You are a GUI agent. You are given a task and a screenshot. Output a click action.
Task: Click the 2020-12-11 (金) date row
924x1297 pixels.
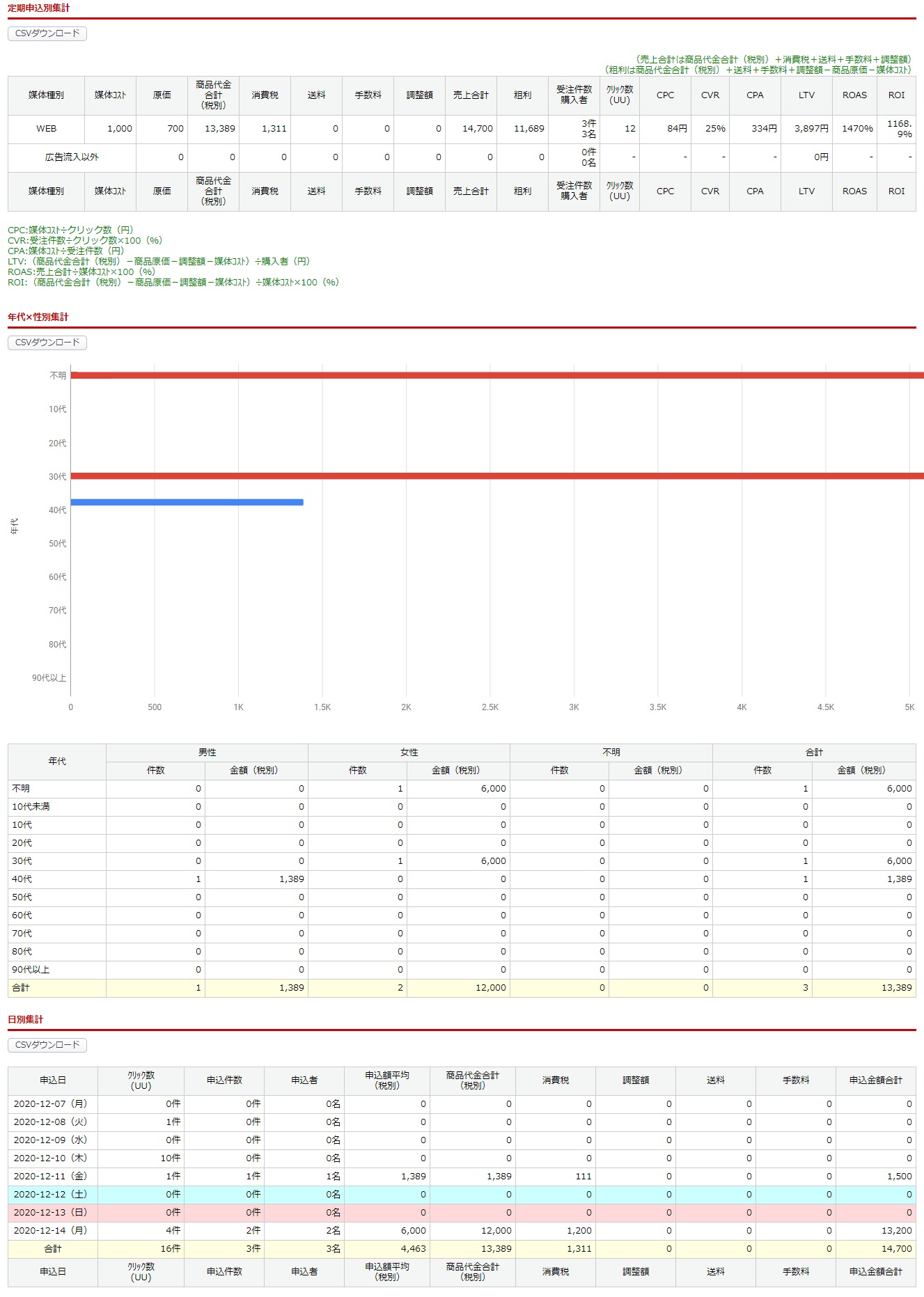[462, 1177]
